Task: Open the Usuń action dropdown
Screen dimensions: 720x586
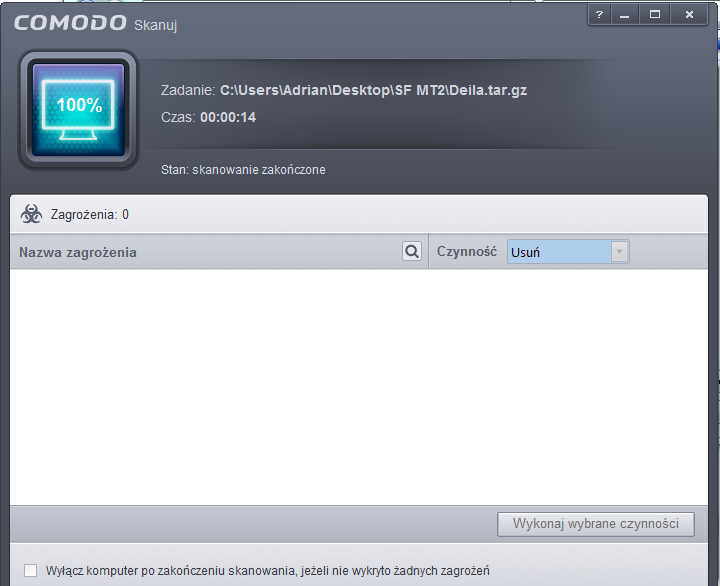Action: pos(568,252)
